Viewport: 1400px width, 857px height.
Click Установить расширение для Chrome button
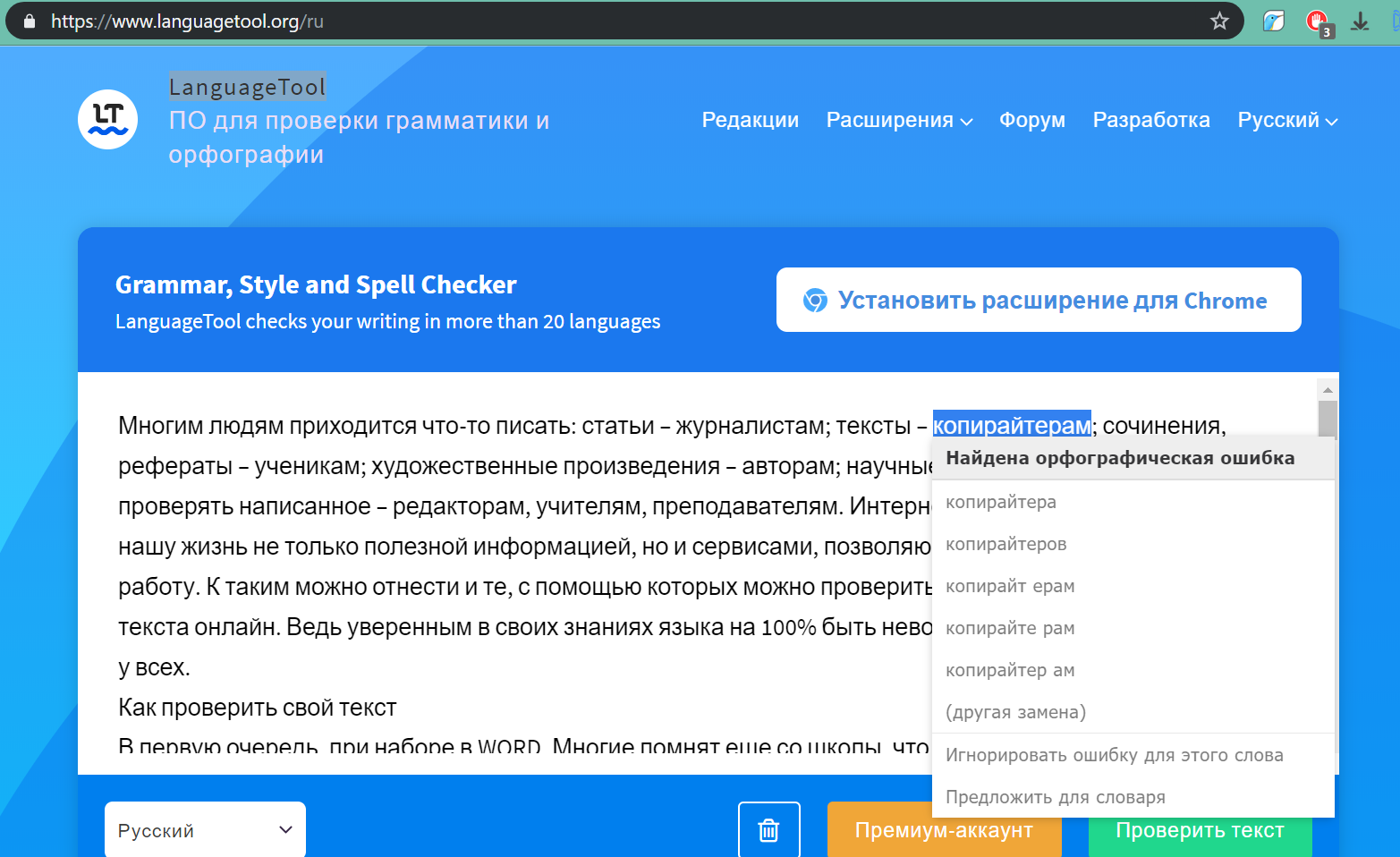(x=1039, y=300)
